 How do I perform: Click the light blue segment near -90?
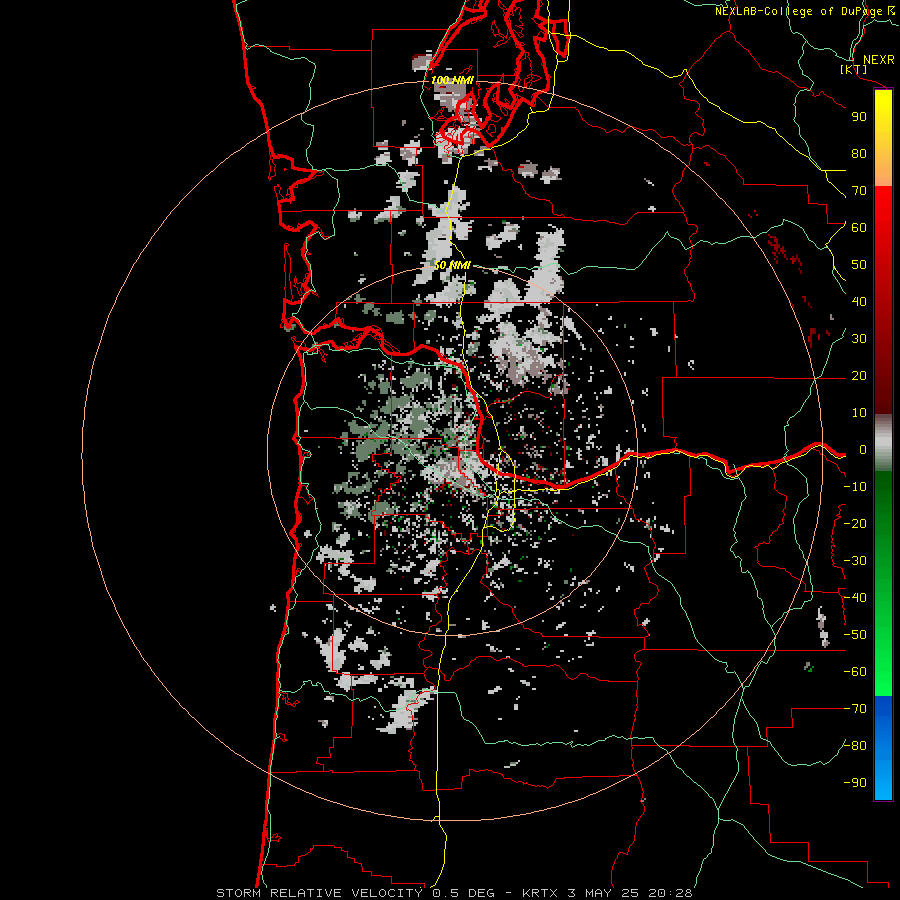click(883, 781)
